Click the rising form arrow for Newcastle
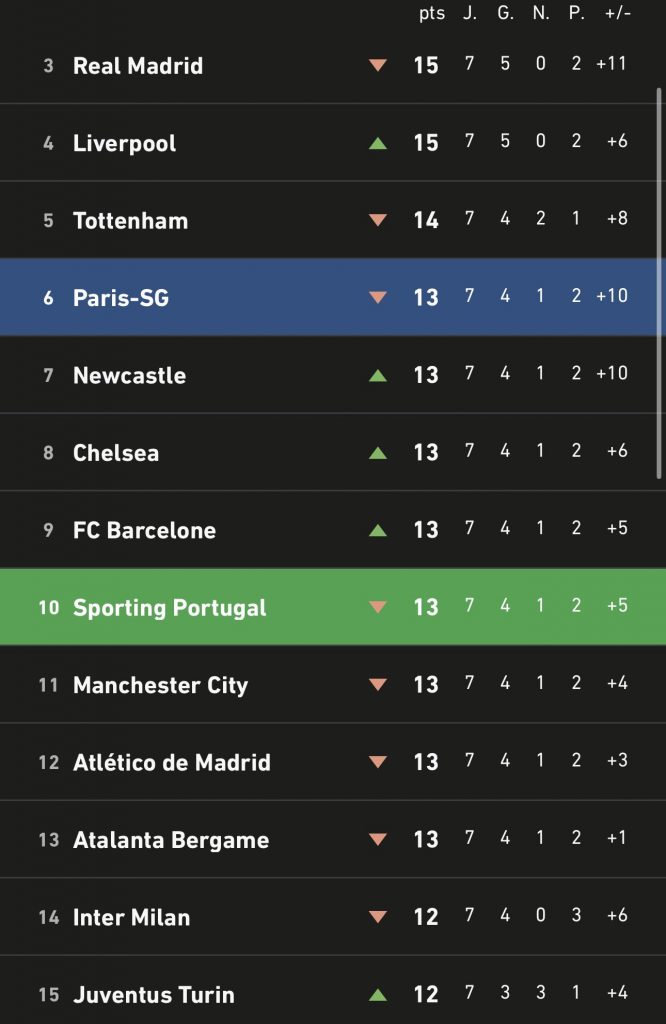The height and width of the screenshot is (1024, 666). pos(378,375)
